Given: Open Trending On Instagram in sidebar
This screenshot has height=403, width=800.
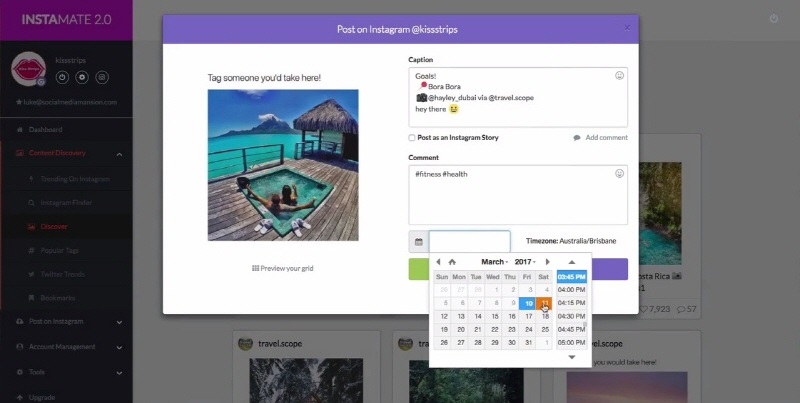Looking at the screenshot, I should (75, 179).
